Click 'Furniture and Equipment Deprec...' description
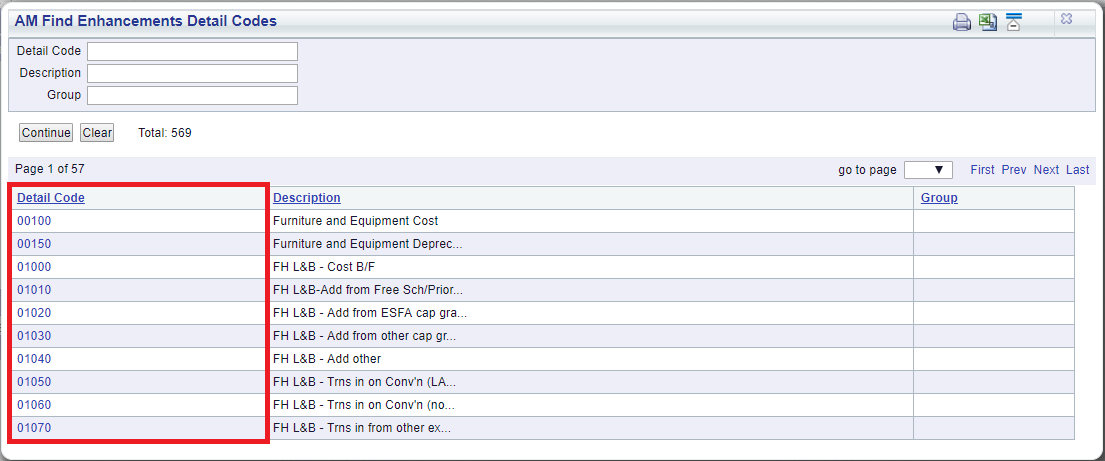Viewport: 1105px width, 461px height. click(367, 244)
